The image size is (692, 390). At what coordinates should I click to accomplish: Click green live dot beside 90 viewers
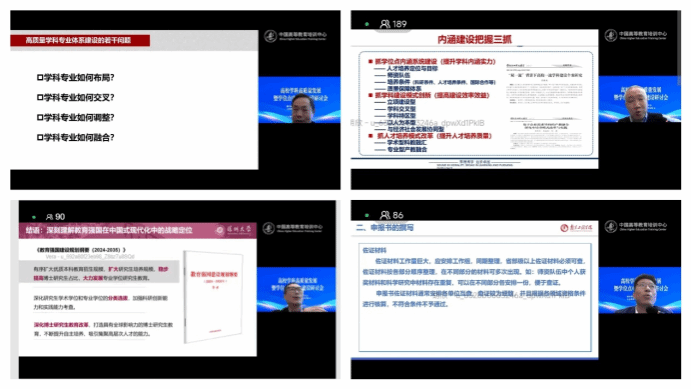pyautogui.click(x=34, y=217)
